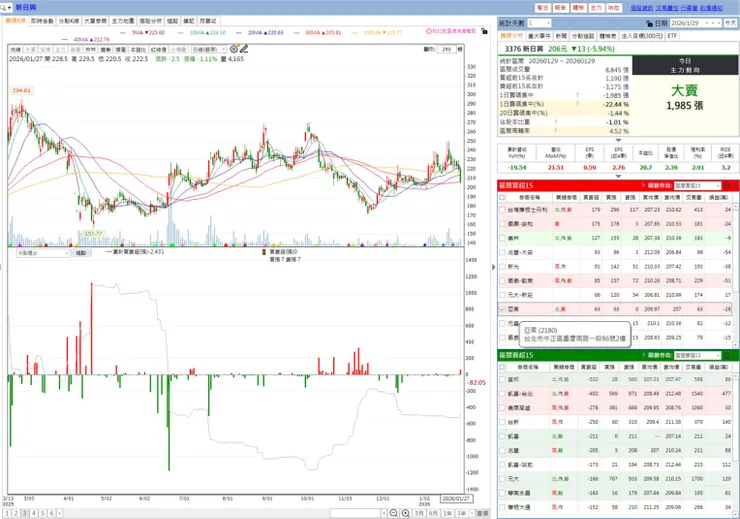Click help icon beside 區間周轉率
This screenshot has width=740, height=519.
(555, 131)
